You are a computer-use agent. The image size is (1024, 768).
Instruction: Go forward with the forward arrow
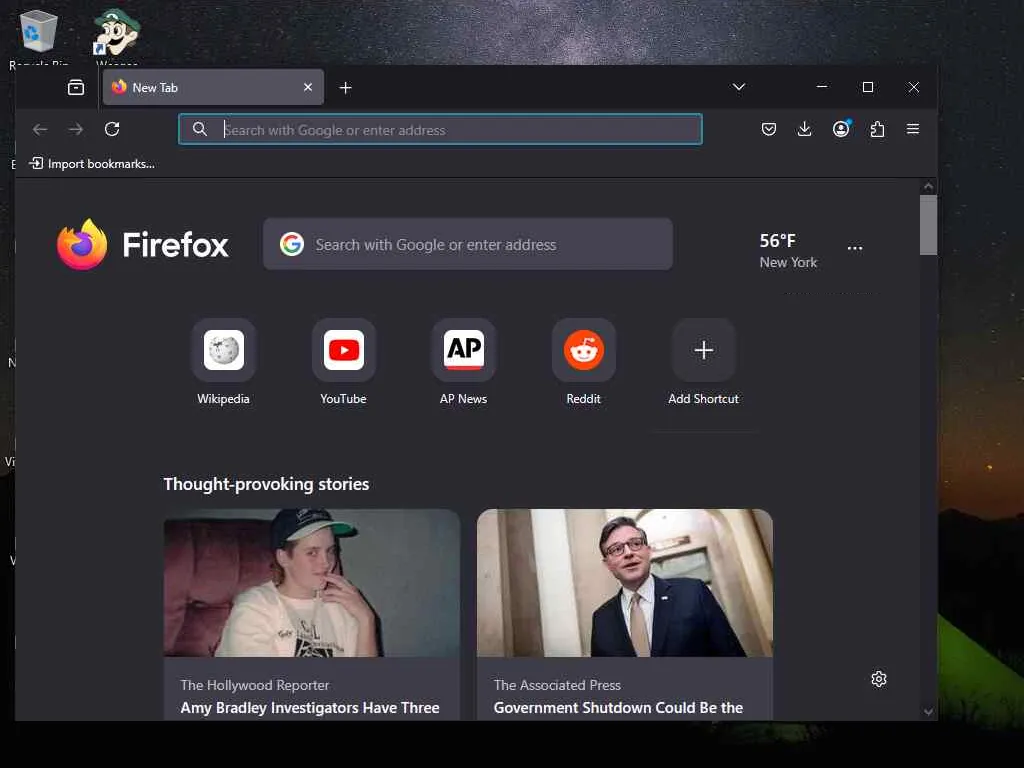76,129
